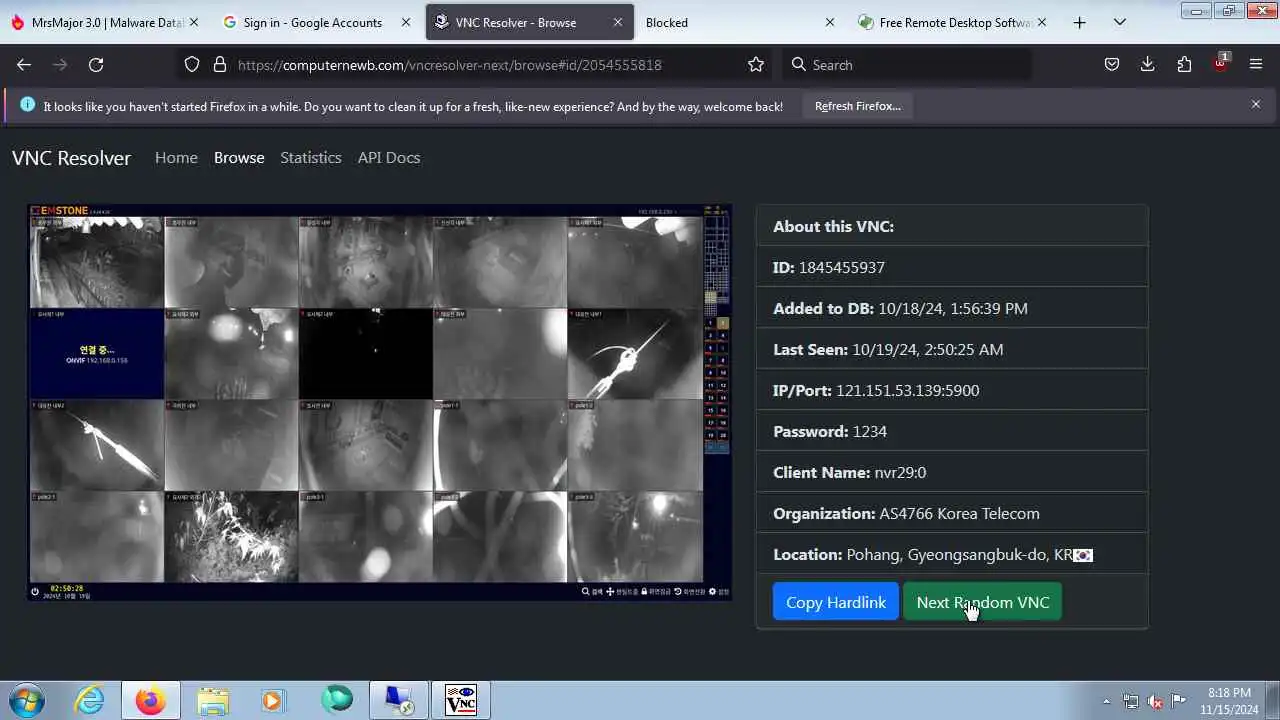Open the Firefox hamburger application menu
This screenshot has height=720, width=1280.
click(x=1256, y=64)
